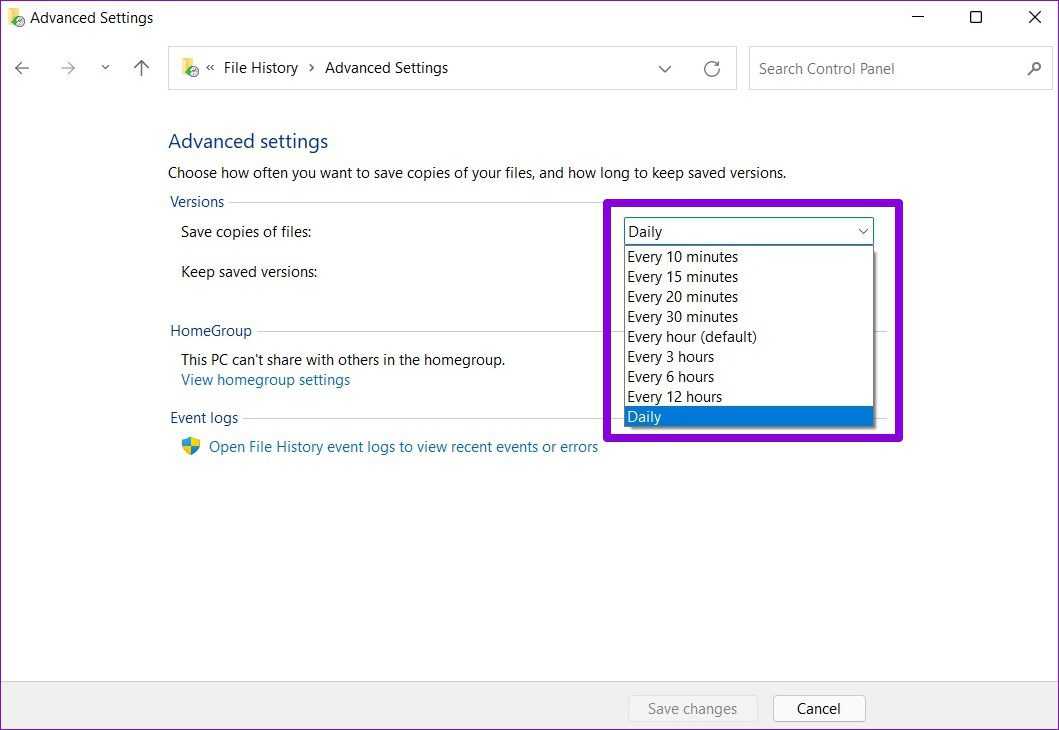
Task: Select Every 10 minutes option
Action: coord(683,257)
